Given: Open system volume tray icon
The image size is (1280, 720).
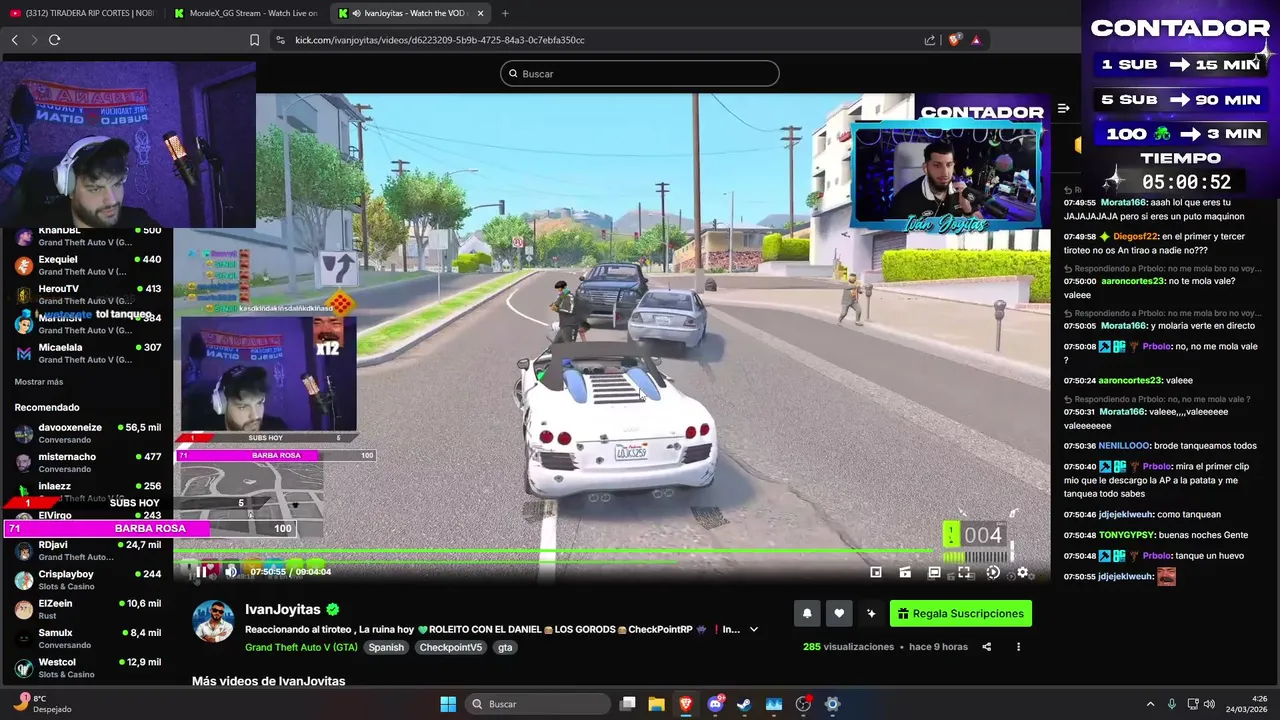Looking at the screenshot, I should 1209,704.
